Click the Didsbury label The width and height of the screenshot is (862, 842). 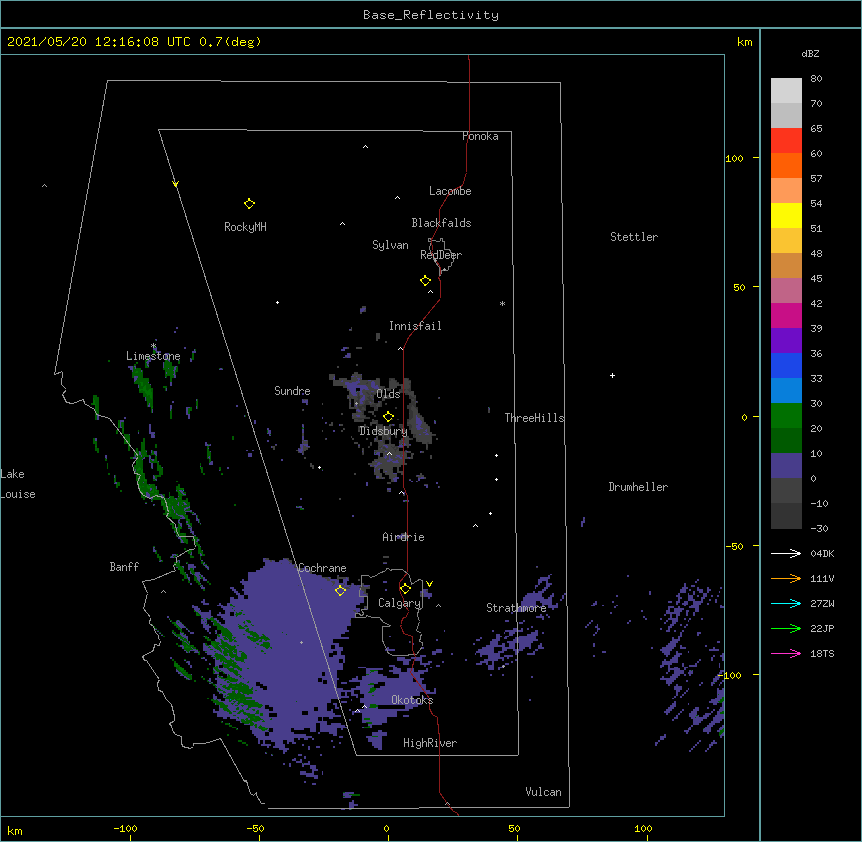(x=383, y=431)
